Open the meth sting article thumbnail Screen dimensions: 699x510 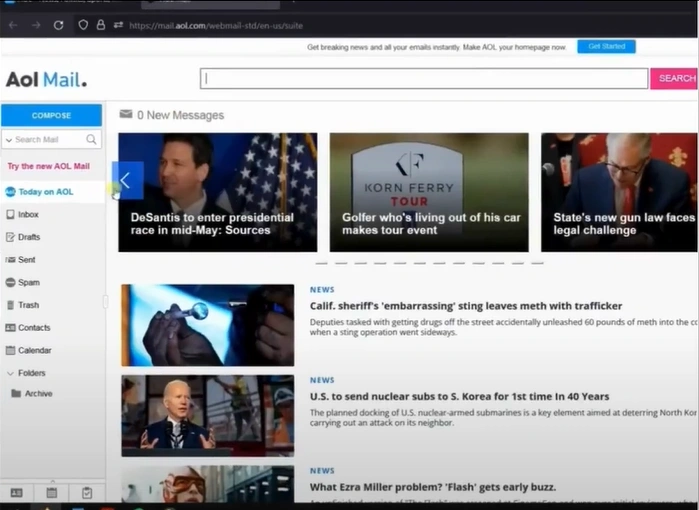pos(208,325)
